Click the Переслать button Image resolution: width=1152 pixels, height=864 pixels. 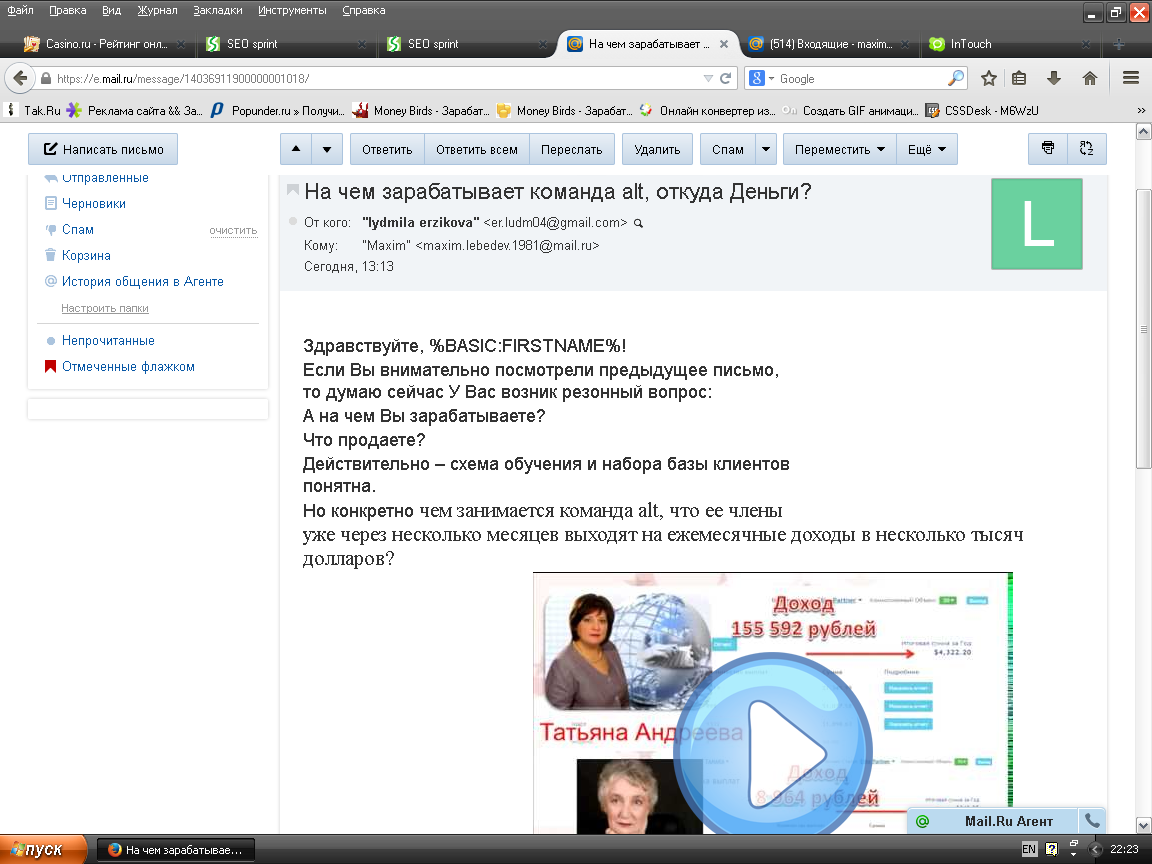572,149
